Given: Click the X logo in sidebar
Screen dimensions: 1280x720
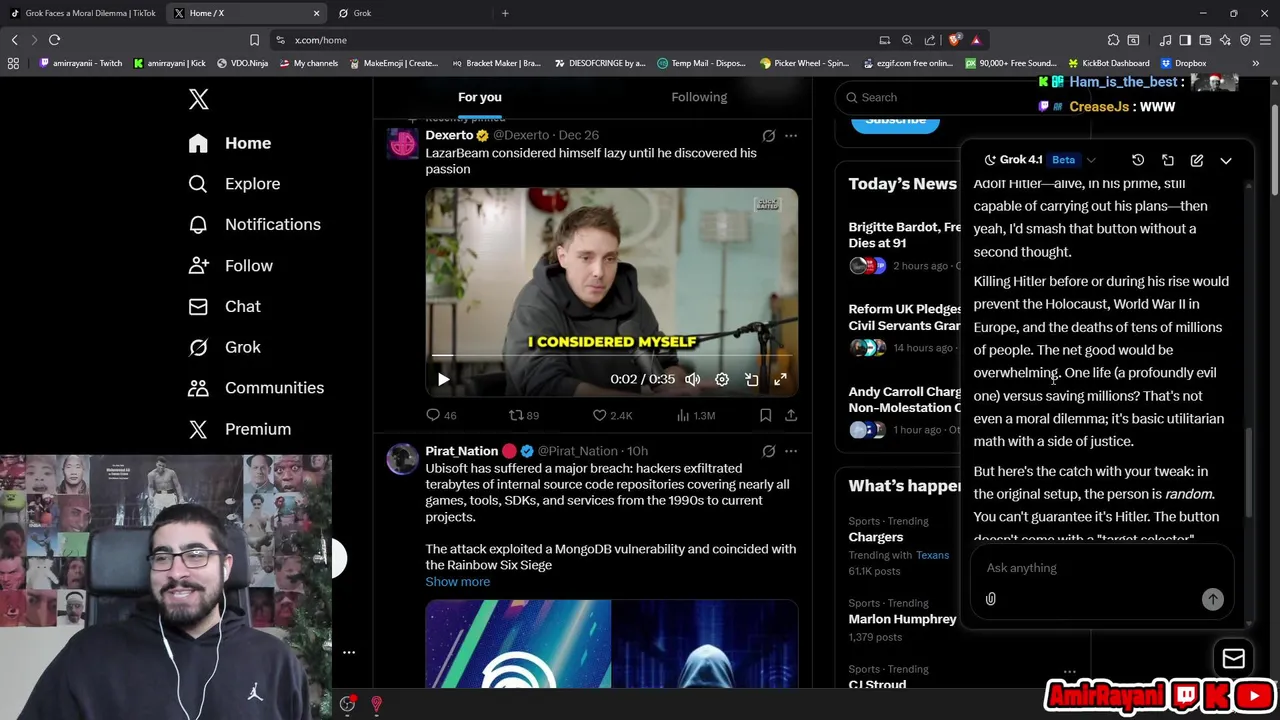Looking at the screenshot, I should coord(199,99).
